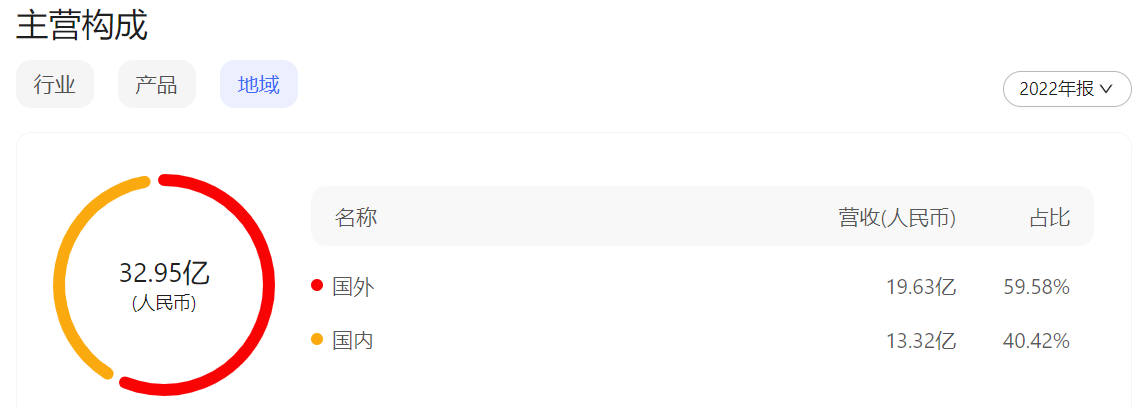Click the red dot next to 国外
Image resolution: width=1140 pixels, height=408 pixels.
click(317, 286)
